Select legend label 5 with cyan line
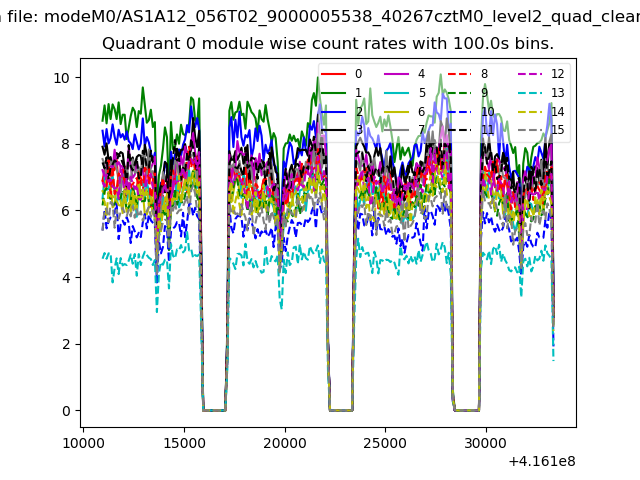The height and width of the screenshot is (480, 640). [405, 93]
